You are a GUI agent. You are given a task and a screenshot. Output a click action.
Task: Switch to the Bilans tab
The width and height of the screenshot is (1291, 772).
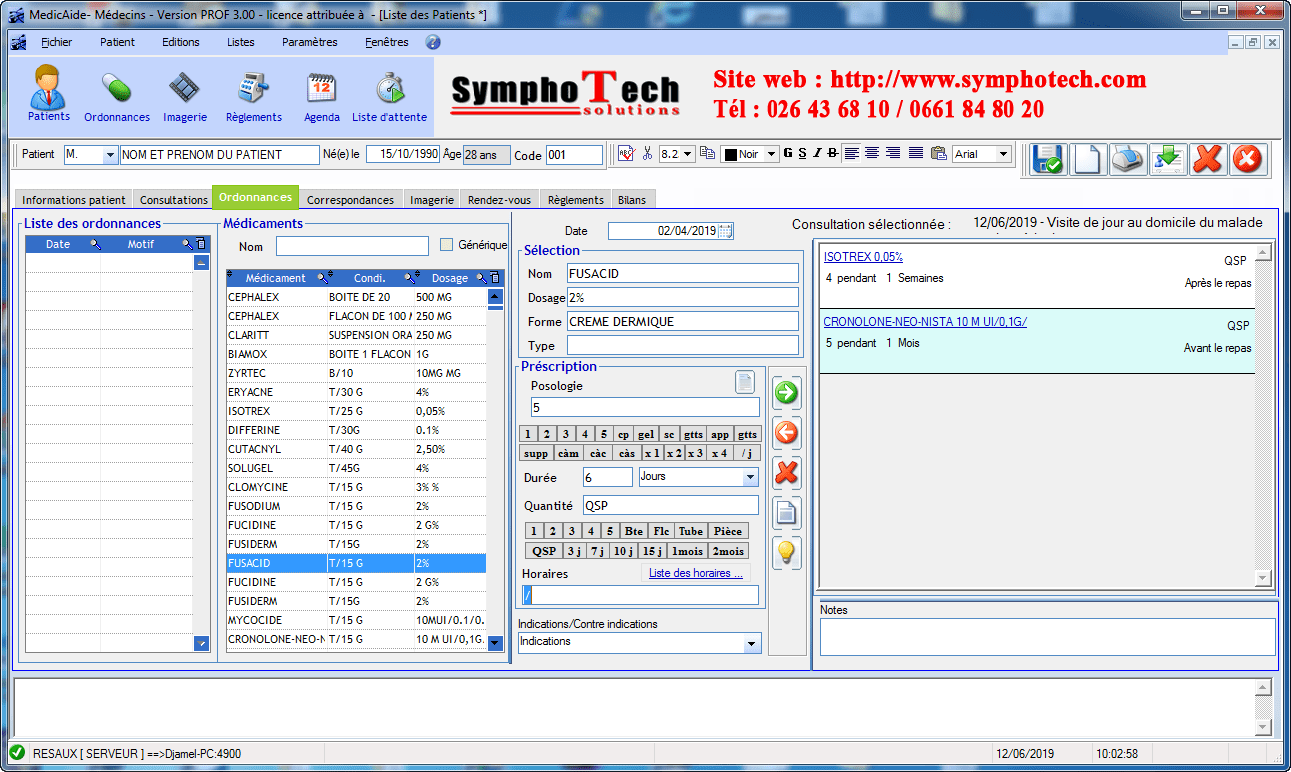point(632,200)
